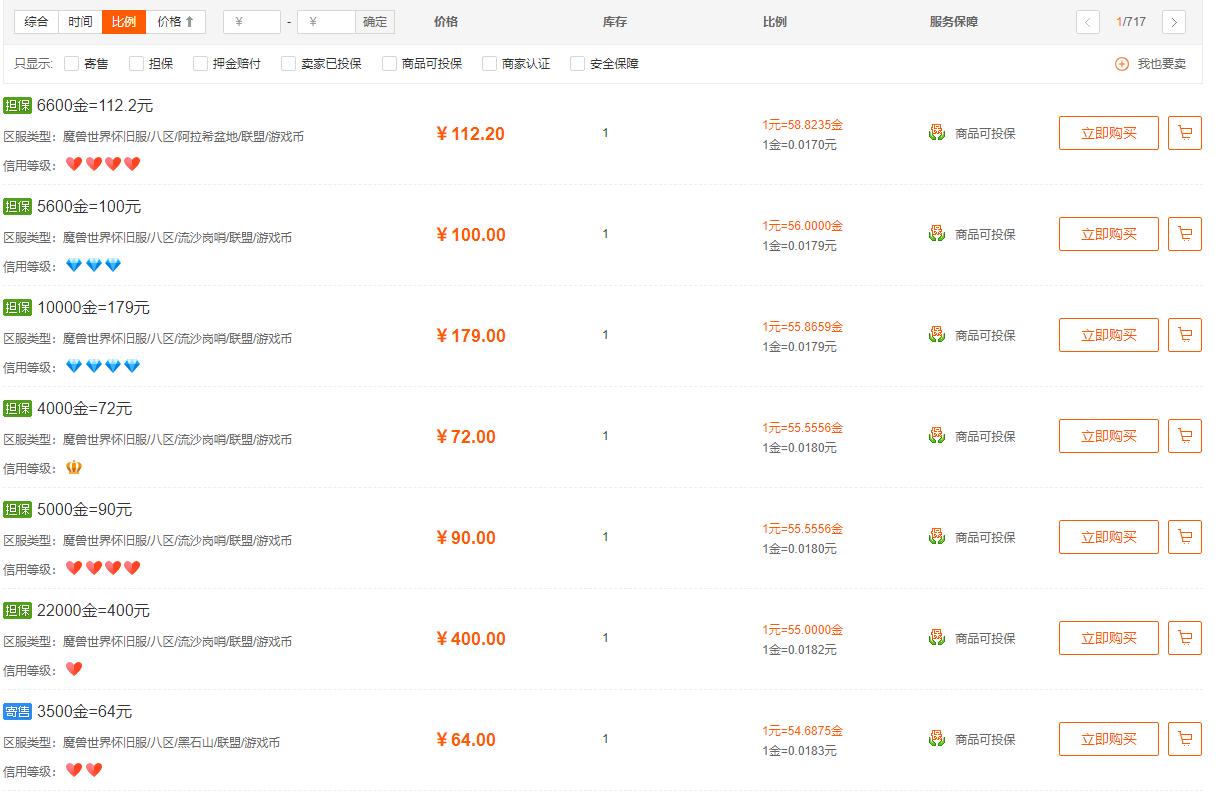Click cart icon for 5600金=100元 listing
The image size is (1219, 798).
click(1184, 234)
